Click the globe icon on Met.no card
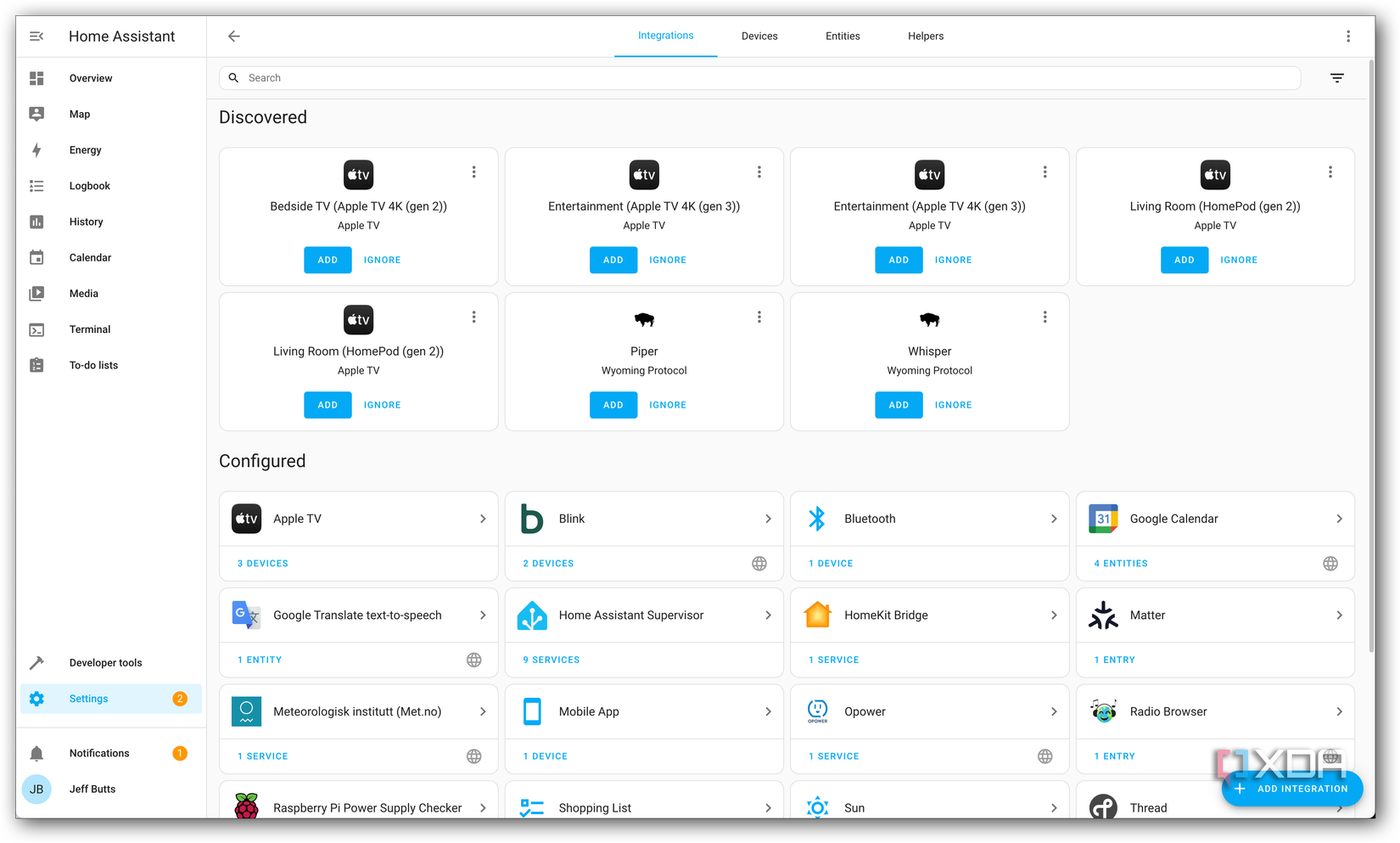This screenshot has height=843, width=1400. [474, 756]
